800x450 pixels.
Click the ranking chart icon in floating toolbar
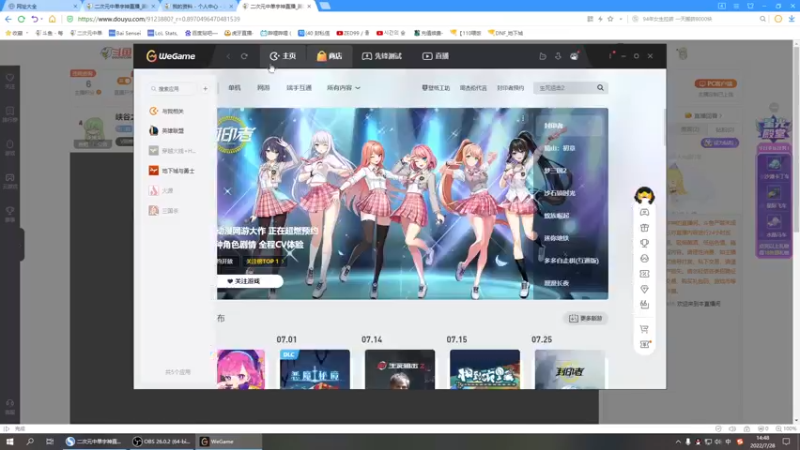644,305
